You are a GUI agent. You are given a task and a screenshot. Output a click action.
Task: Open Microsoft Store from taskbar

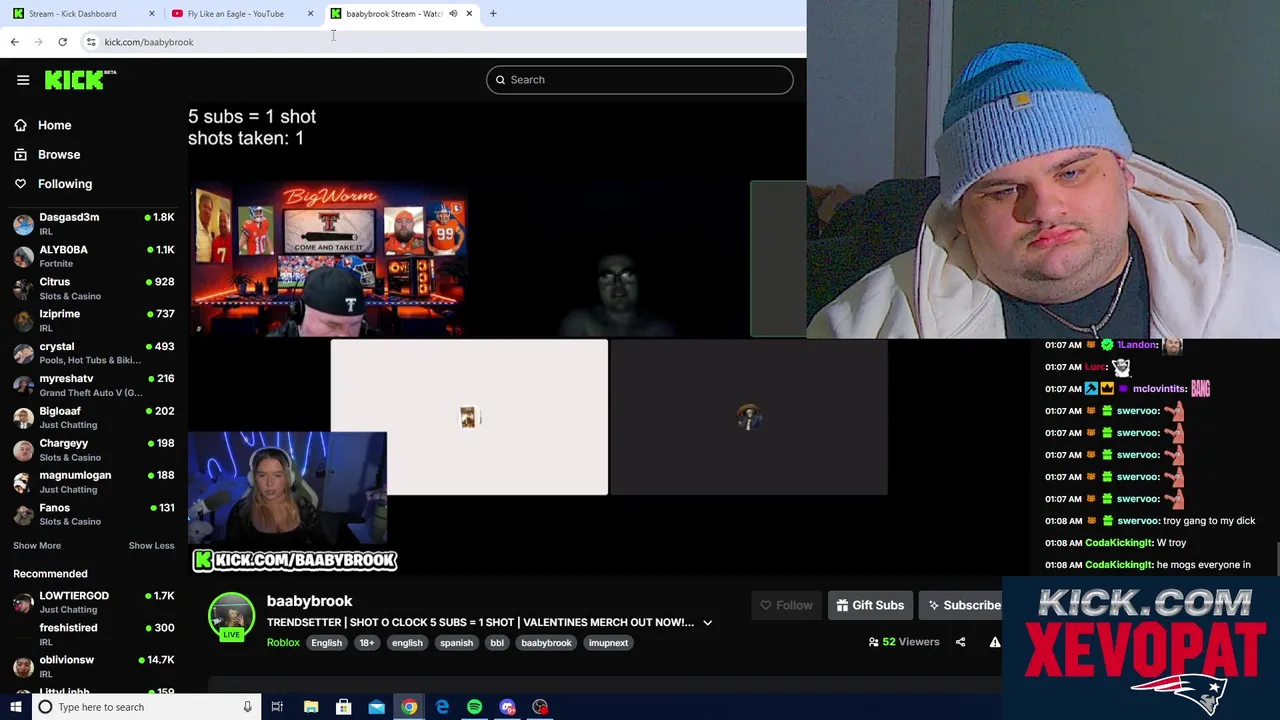(x=343, y=707)
